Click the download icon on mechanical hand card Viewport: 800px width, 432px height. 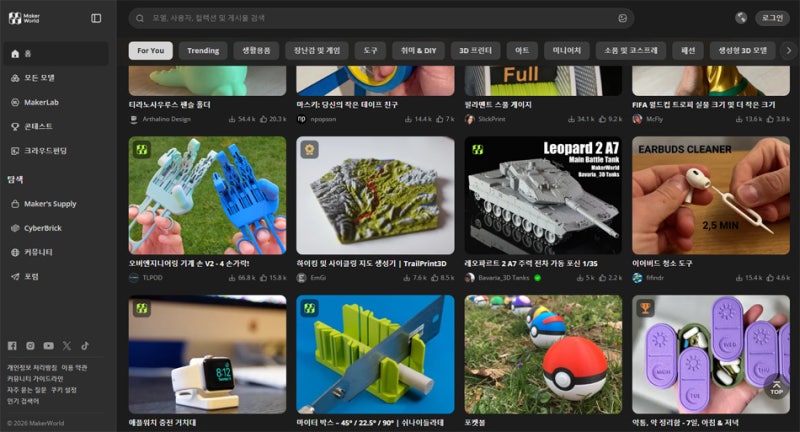pos(232,278)
